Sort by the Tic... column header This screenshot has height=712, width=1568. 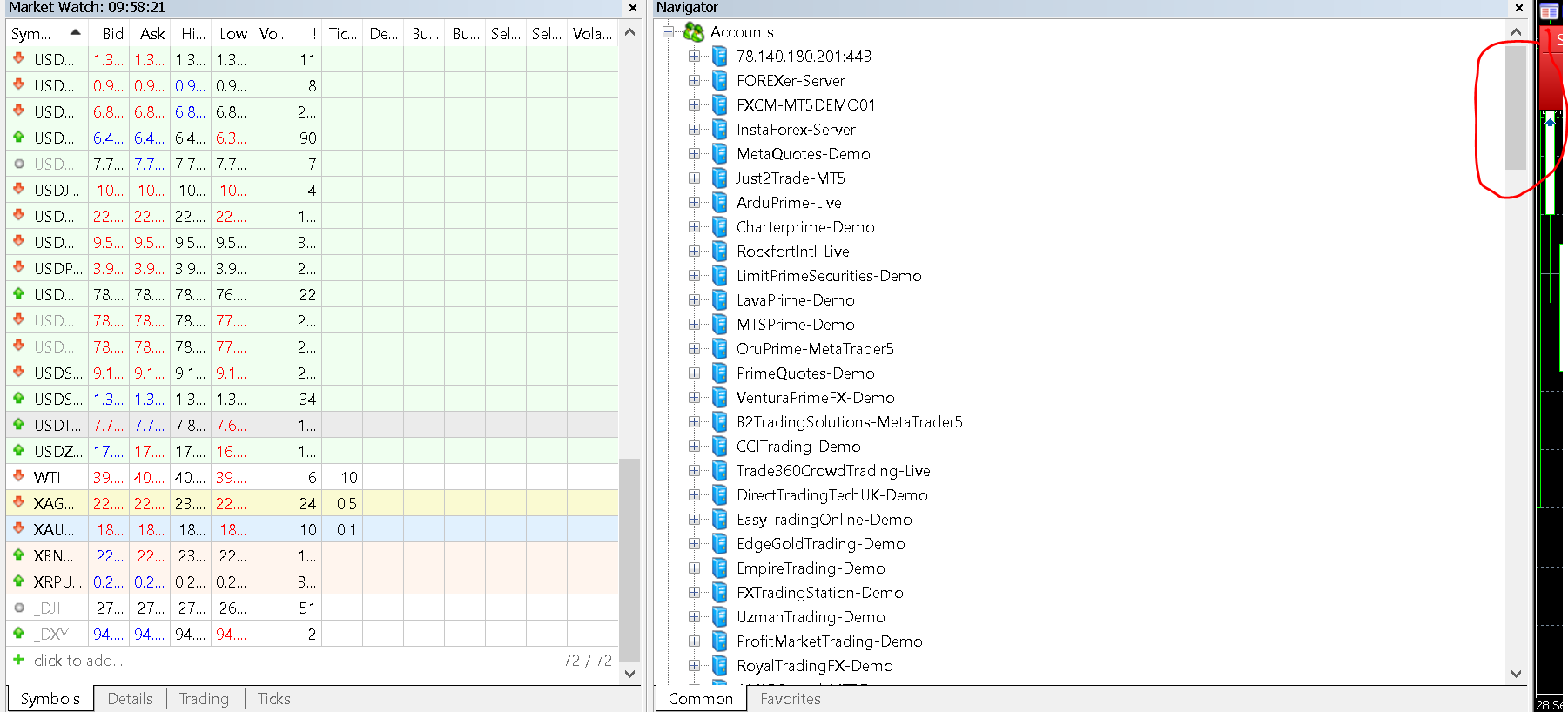coord(342,34)
